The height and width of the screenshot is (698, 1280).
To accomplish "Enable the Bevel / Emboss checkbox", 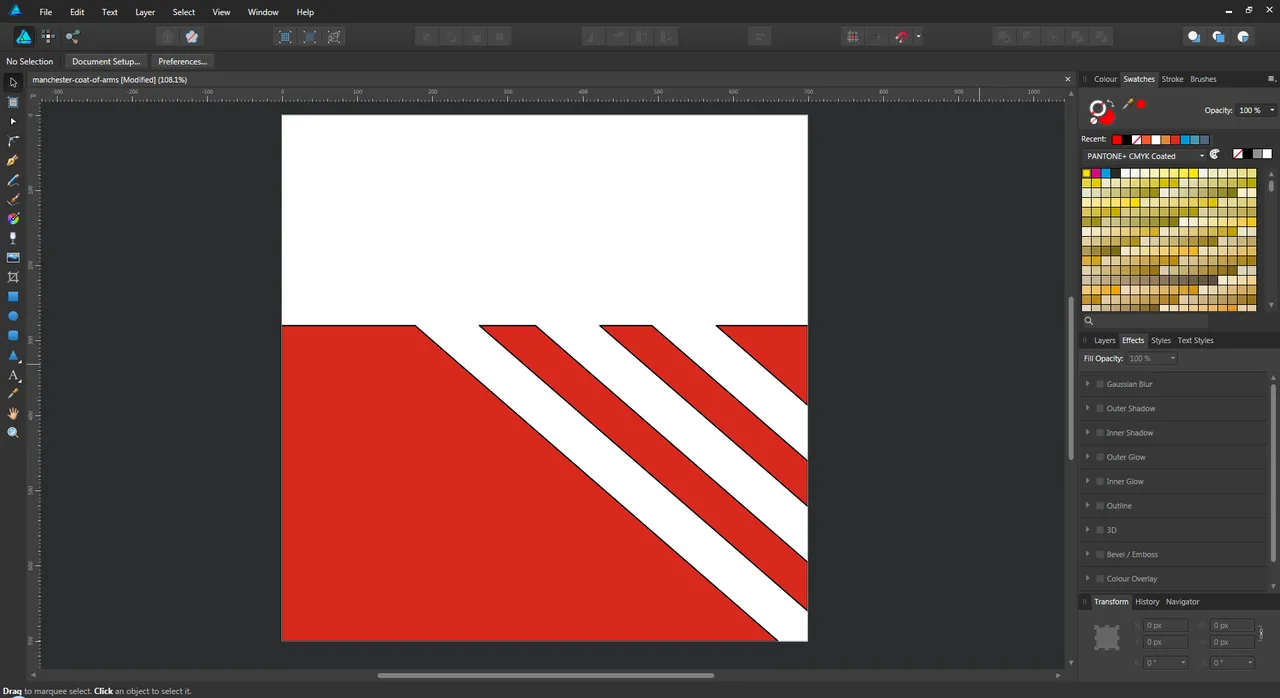I will [x=1100, y=554].
